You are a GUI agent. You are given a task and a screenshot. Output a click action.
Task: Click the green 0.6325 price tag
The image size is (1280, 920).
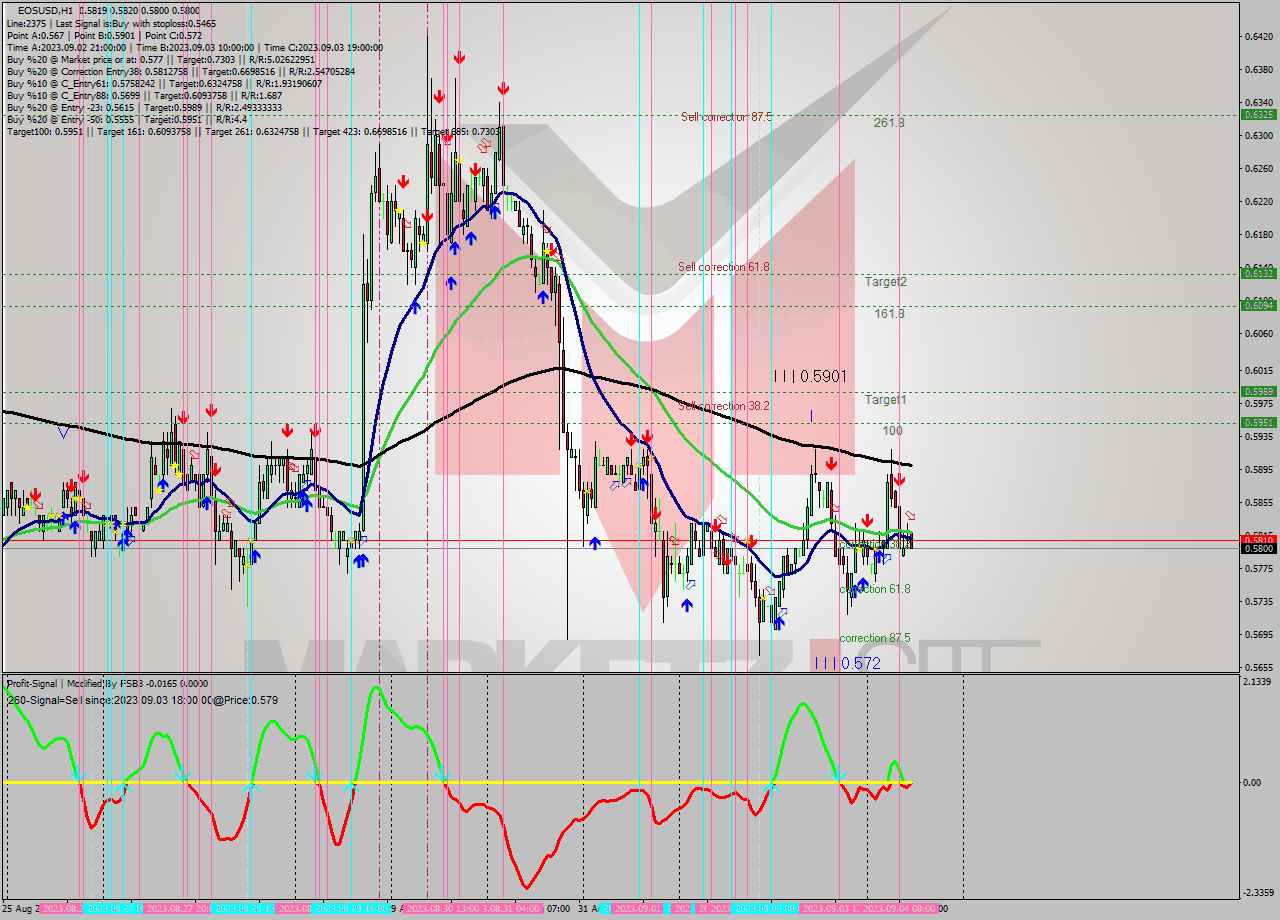click(1258, 114)
